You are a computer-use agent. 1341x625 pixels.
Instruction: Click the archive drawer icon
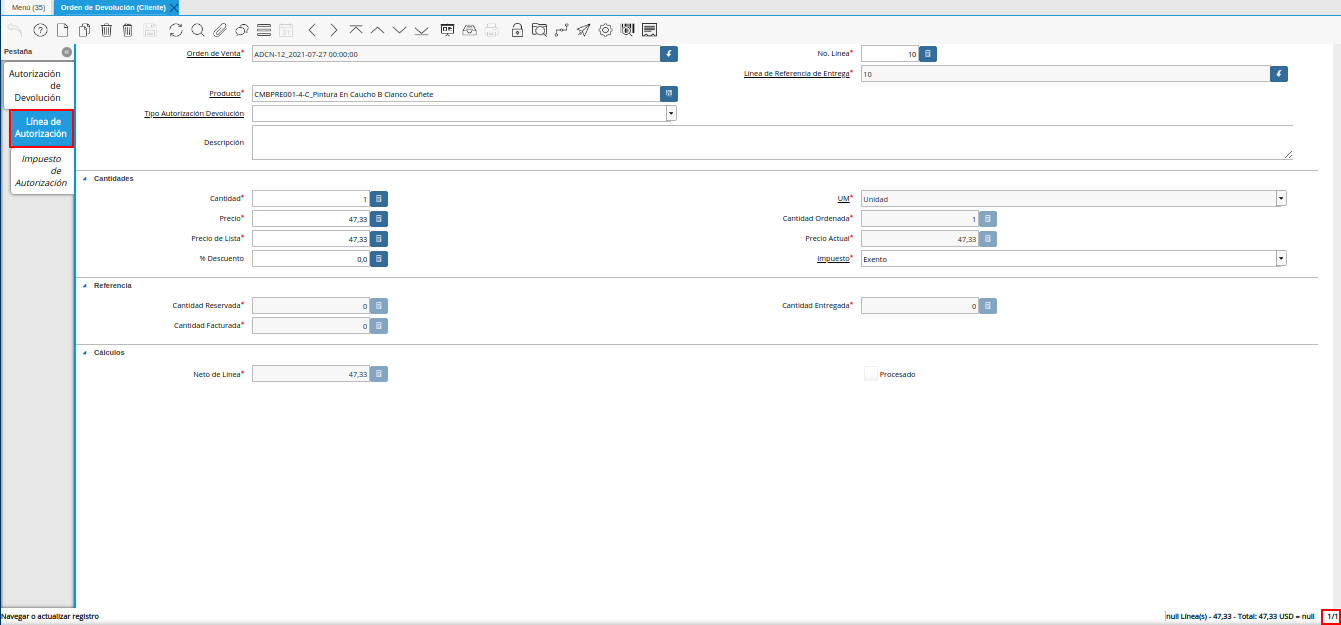(470, 30)
